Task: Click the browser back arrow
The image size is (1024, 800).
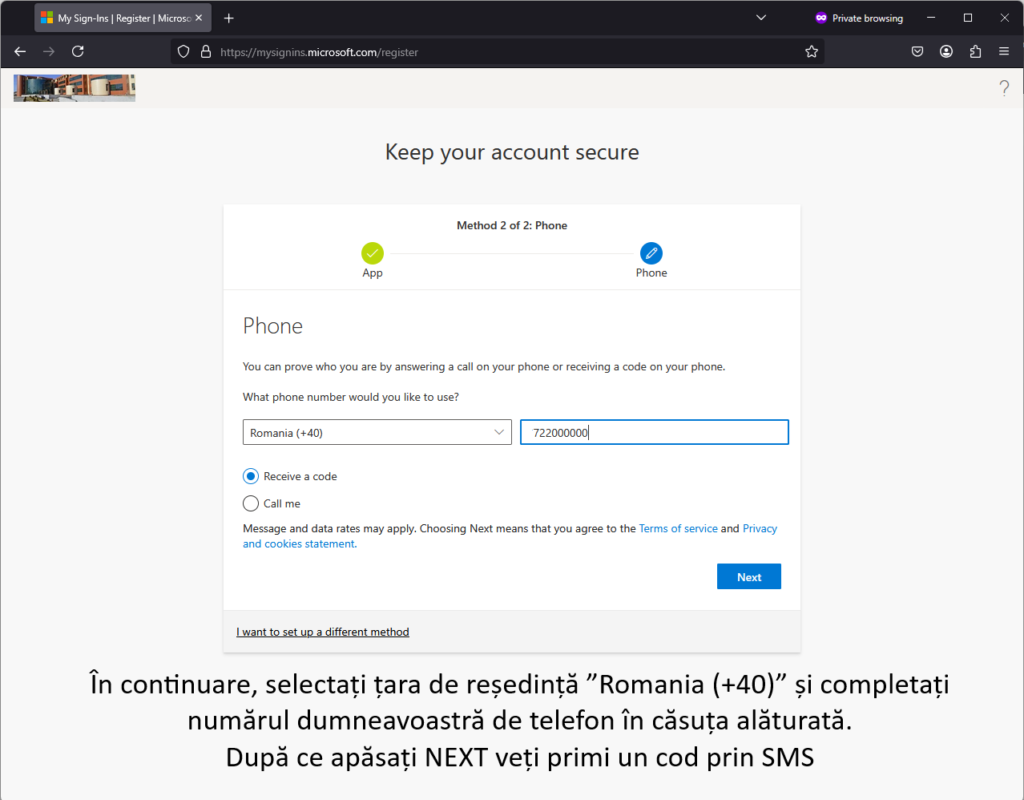Action: [20, 52]
